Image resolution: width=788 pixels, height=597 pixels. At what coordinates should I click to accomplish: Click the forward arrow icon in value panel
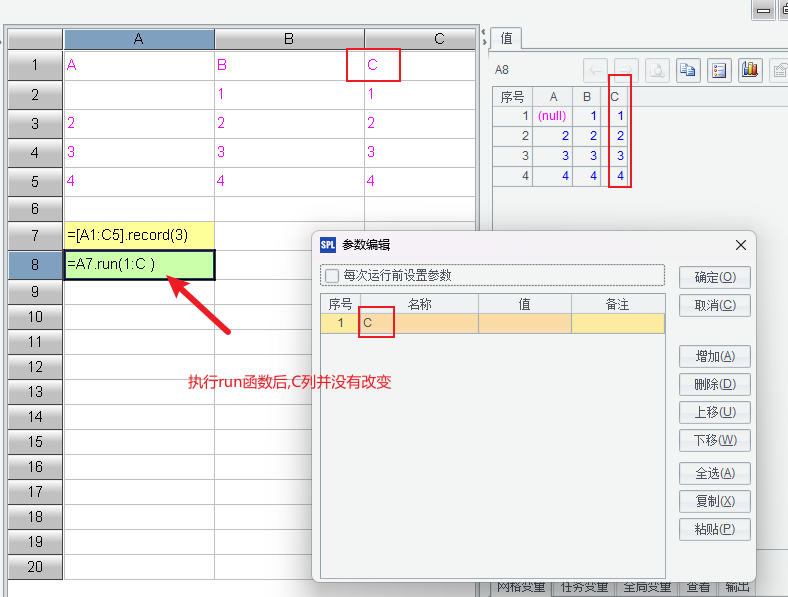pos(626,70)
